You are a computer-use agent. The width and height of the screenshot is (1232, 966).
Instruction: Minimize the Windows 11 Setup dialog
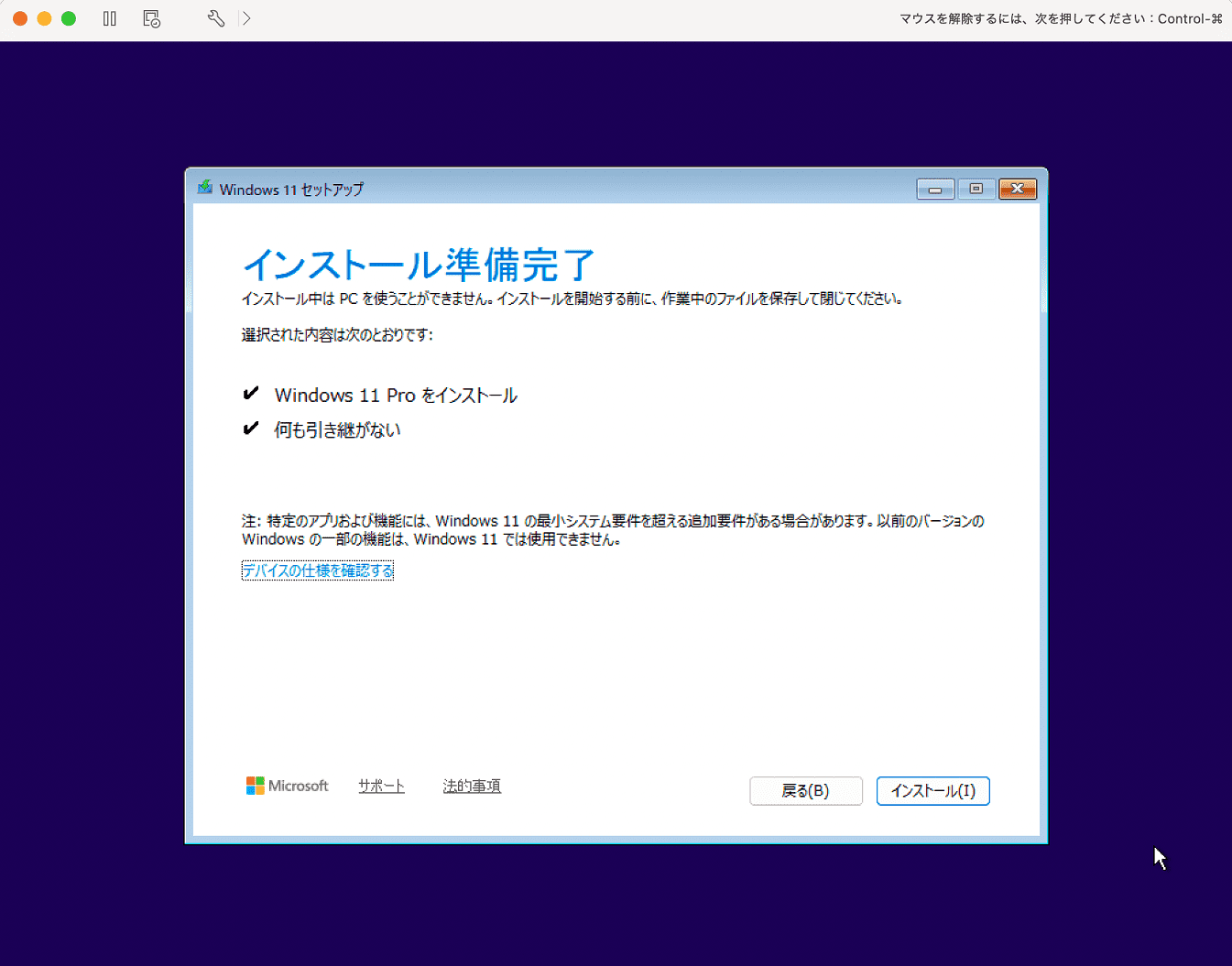(935, 189)
